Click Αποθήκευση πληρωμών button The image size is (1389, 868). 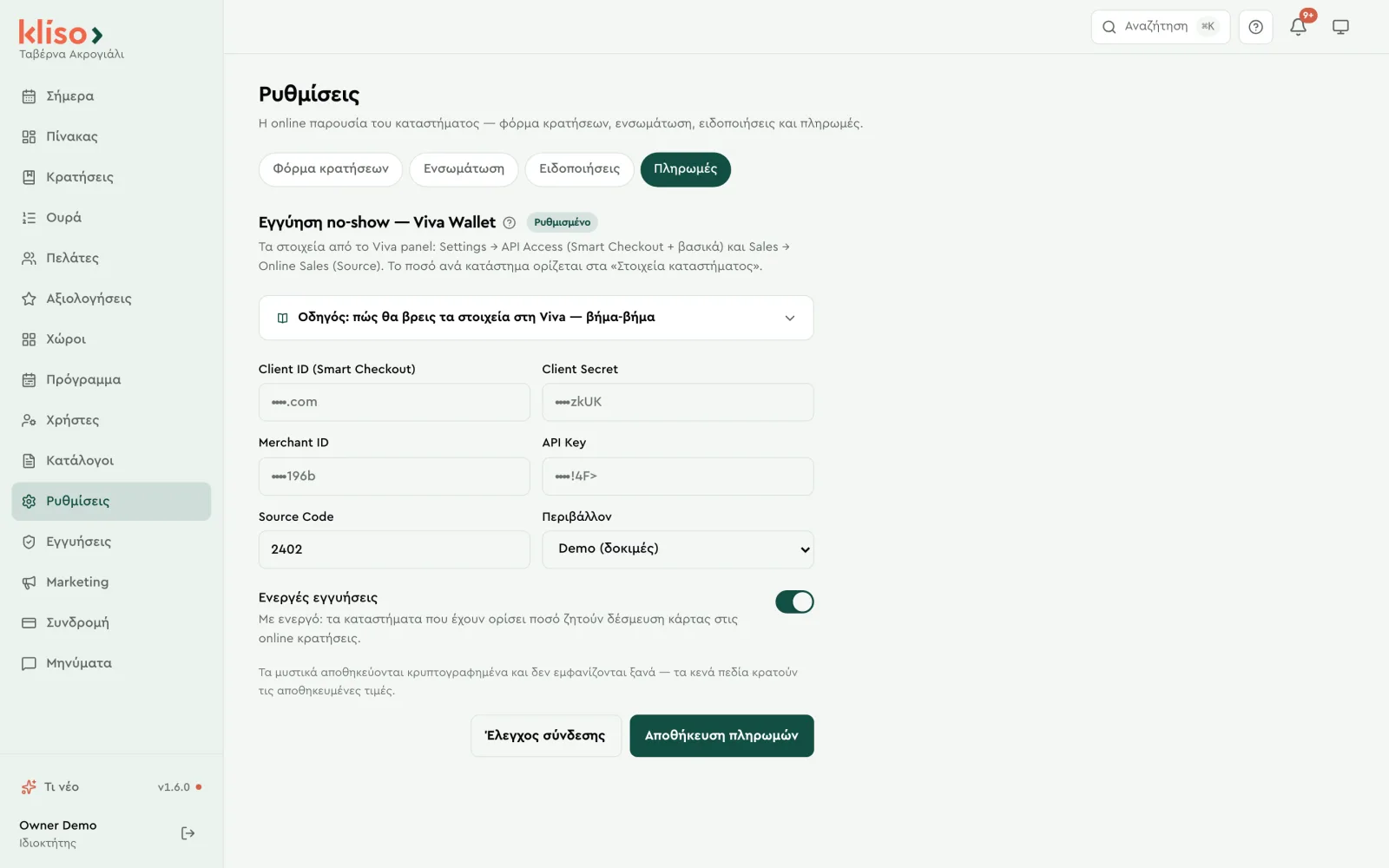click(x=721, y=736)
